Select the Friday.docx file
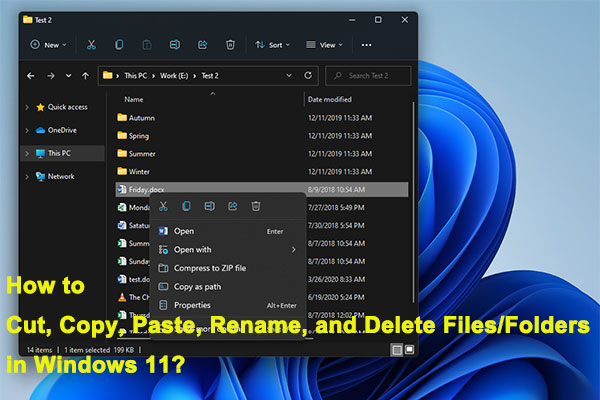Viewport: 600px width, 400px height. pyautogui.click(x=262, y=189)
